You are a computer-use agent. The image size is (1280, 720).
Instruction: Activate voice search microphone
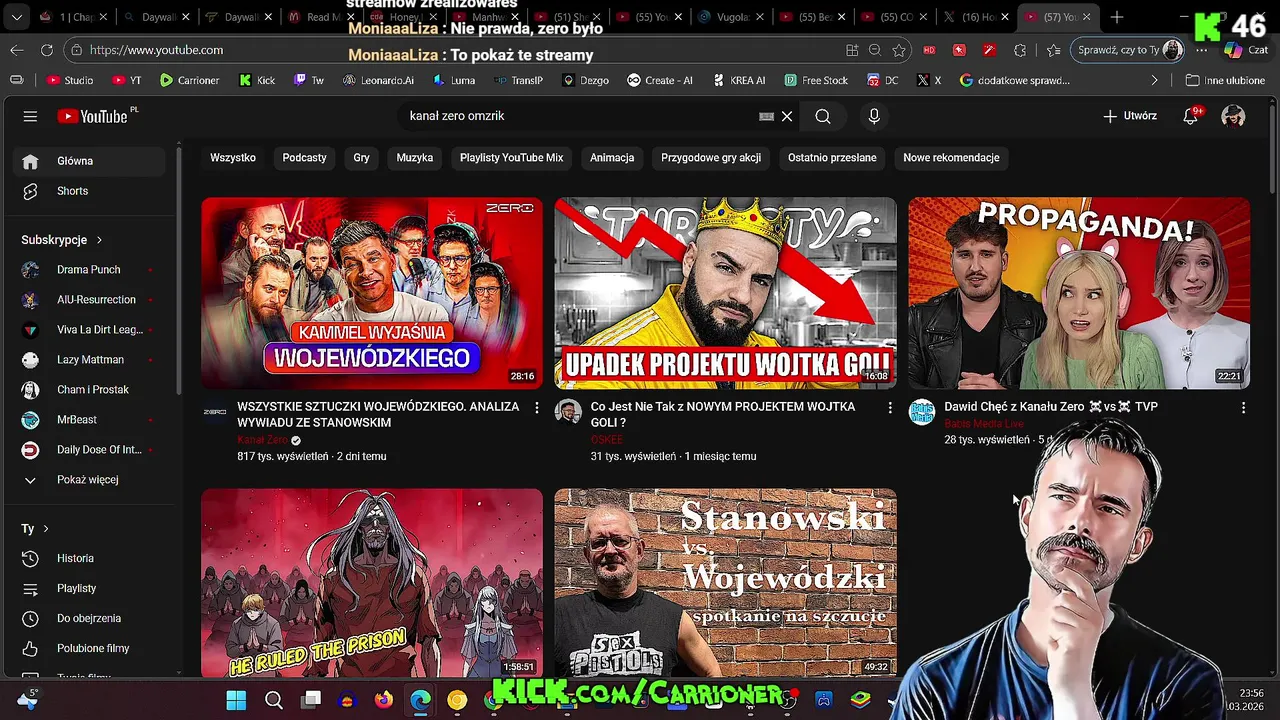pyautogui.click(x=874, y=116)
